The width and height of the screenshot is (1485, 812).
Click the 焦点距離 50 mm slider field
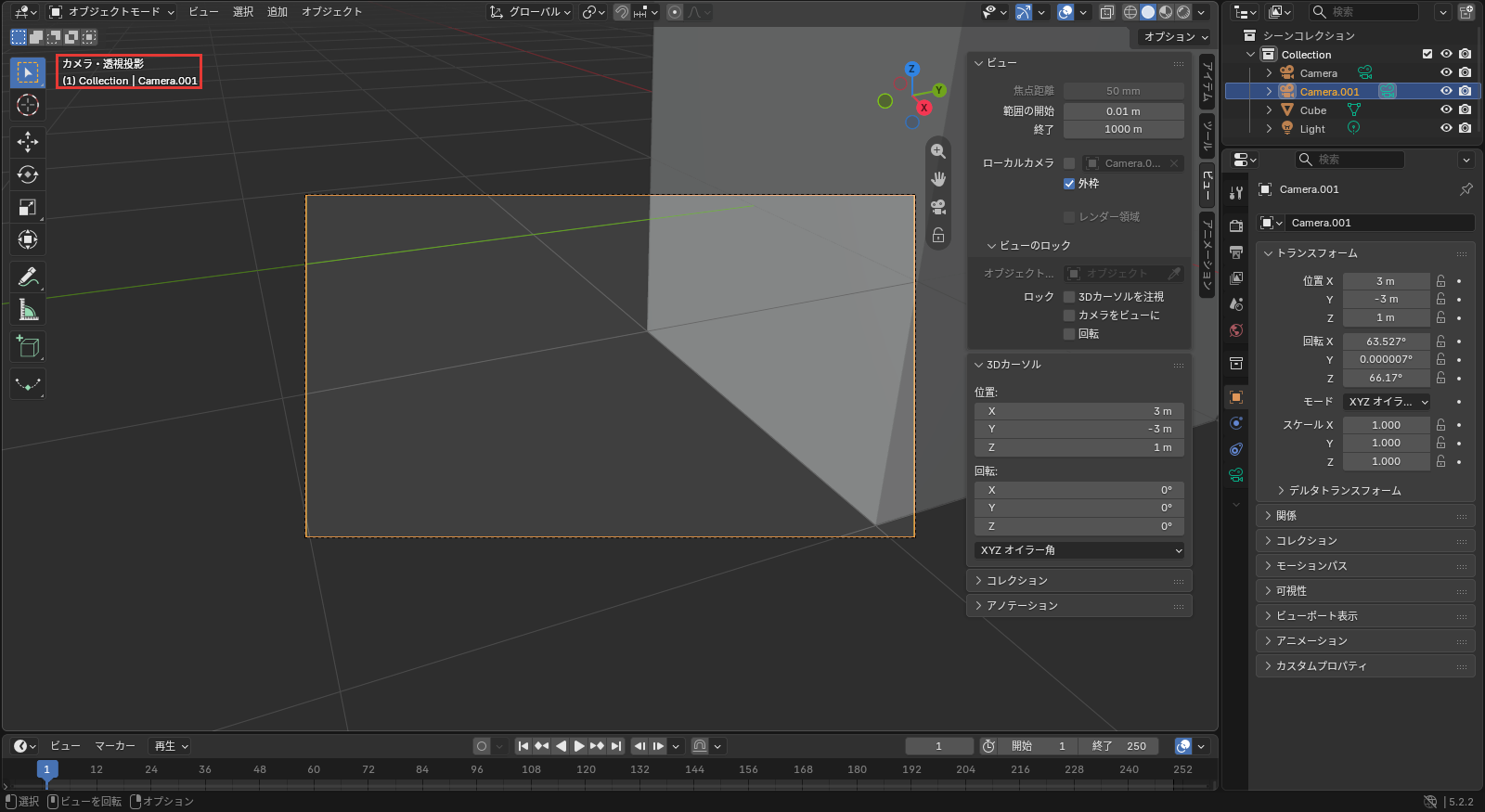[1123, 91]
